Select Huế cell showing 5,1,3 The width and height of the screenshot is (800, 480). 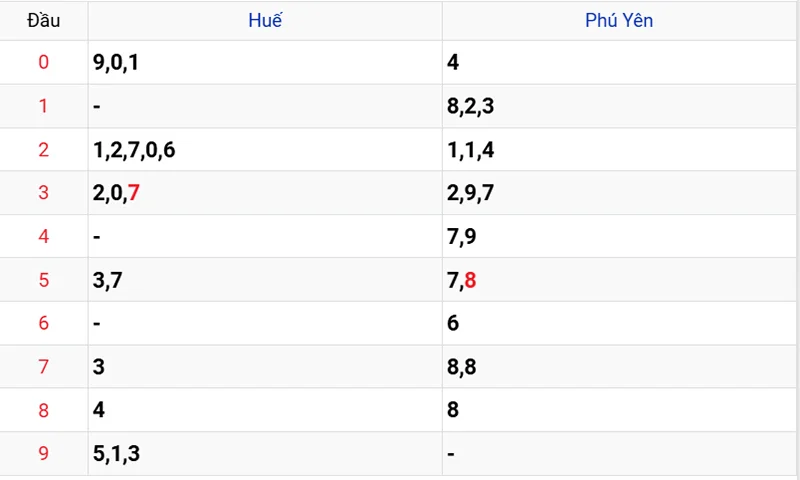point(265,453)
